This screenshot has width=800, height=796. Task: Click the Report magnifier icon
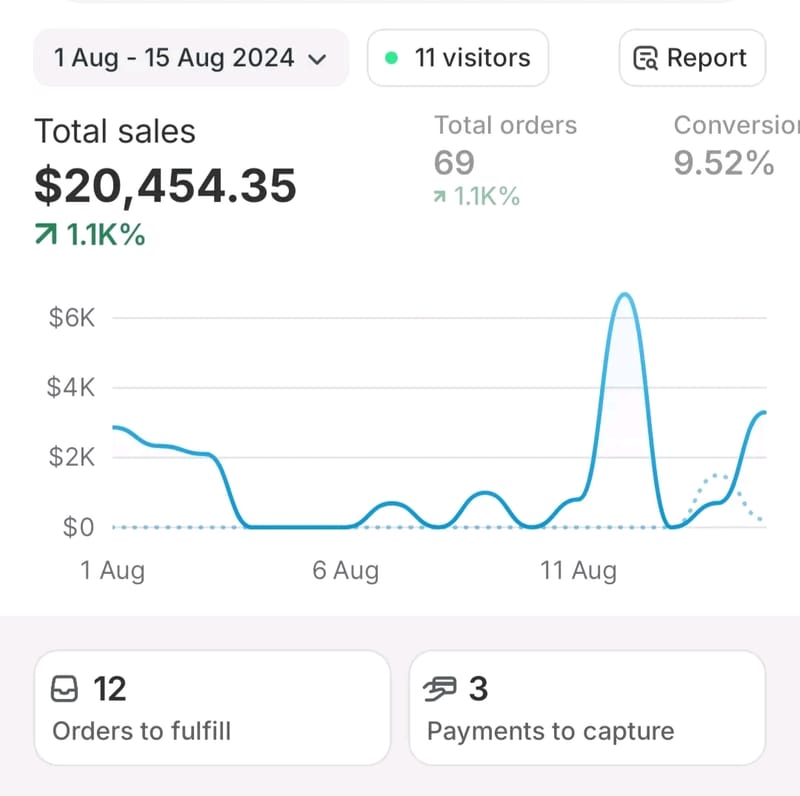click(x=646, y=59)
